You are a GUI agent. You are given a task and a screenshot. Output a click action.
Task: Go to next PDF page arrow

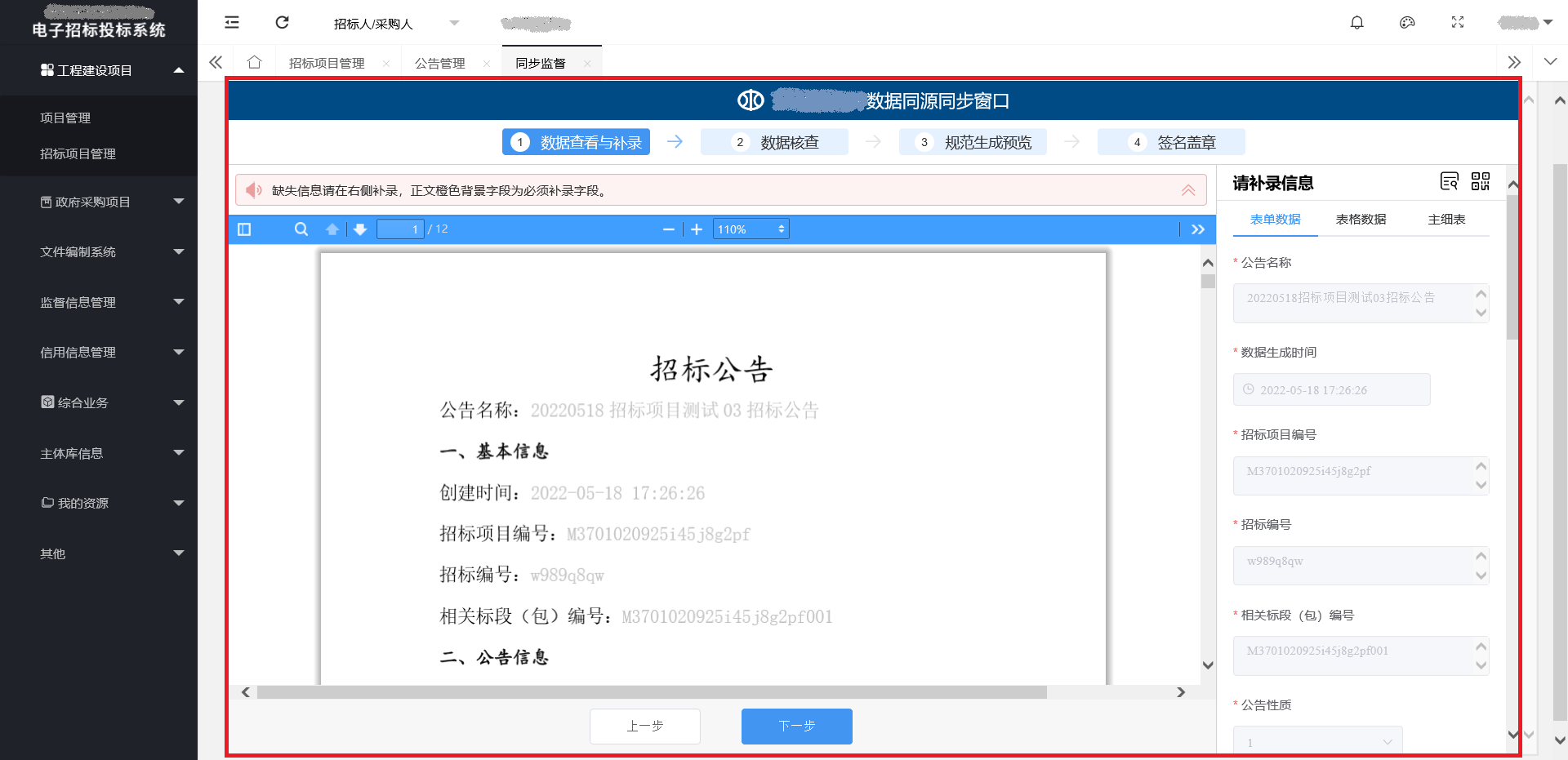(360, 229)
